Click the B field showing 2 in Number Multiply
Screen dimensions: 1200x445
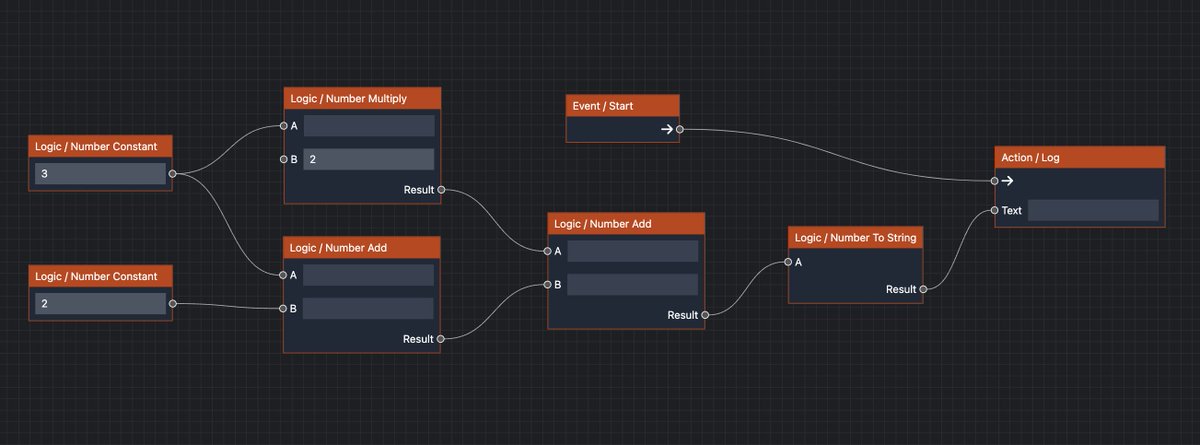(x=369, y=159)
